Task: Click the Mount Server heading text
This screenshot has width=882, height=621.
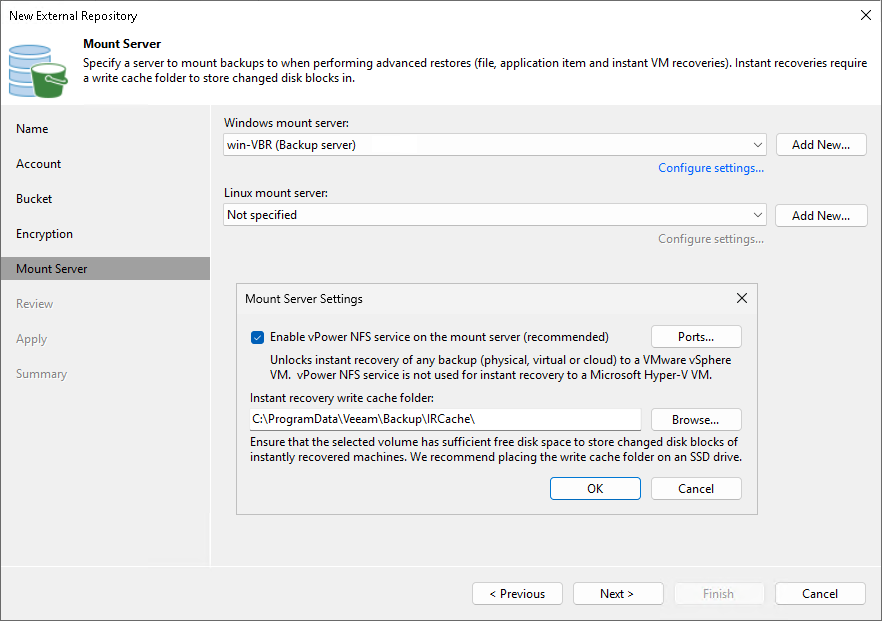Action: pyautogui.click(x=122, y=44)
